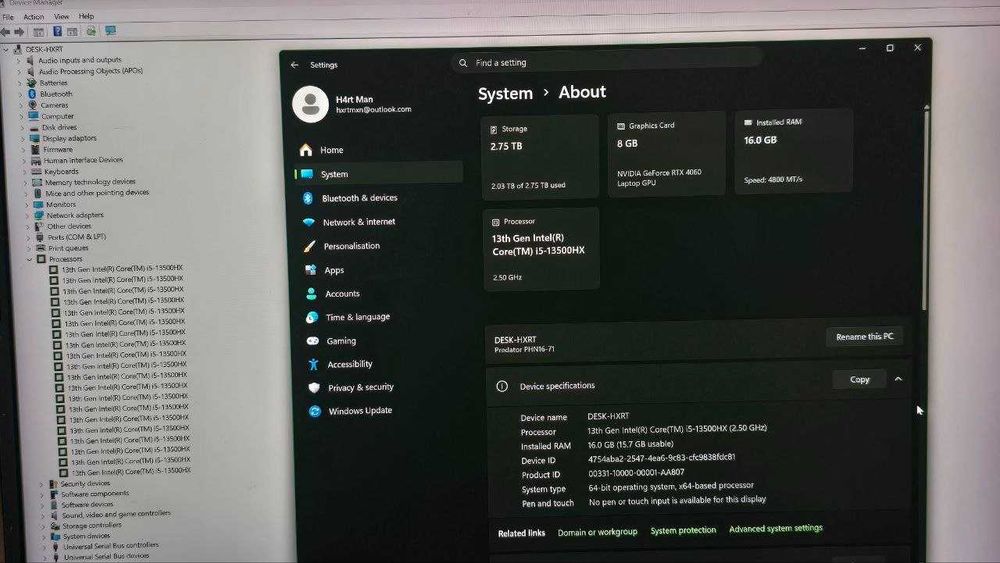Viewport: 1000px width, 563px height.
Task: Open the Installed RAM card
Action: 793,151
